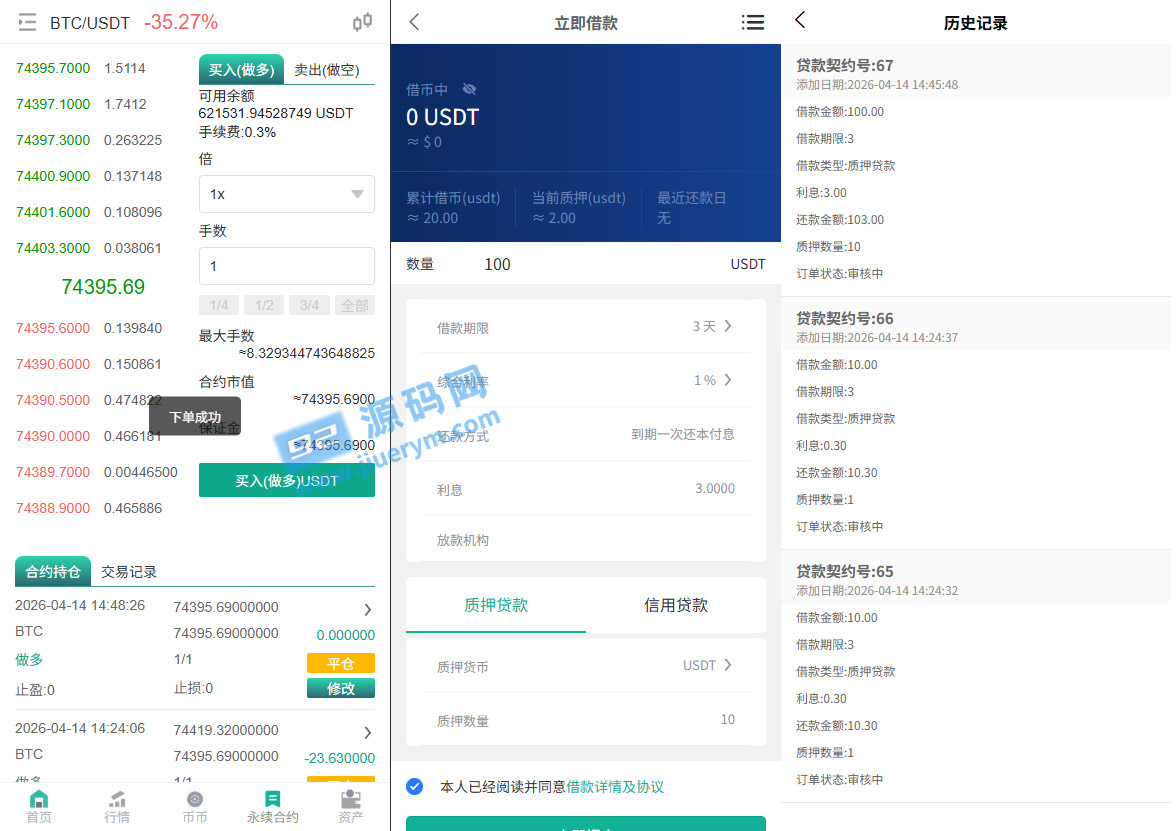Open the 币币 spot trading tab

coord(195,807)
